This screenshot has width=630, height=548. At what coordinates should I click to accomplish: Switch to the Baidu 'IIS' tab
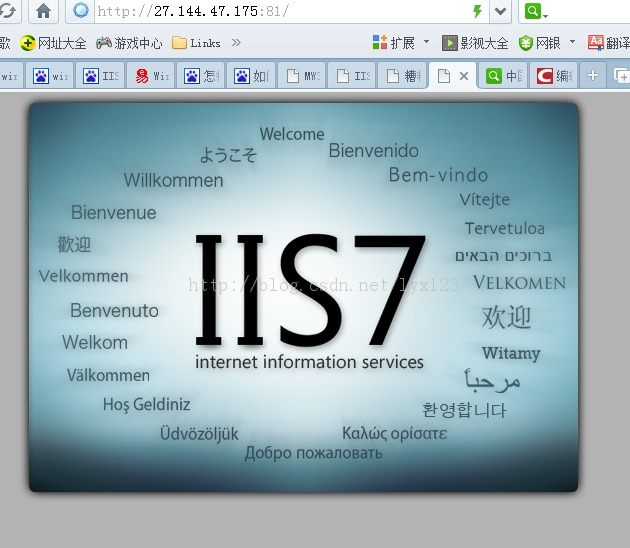[100, 76]
